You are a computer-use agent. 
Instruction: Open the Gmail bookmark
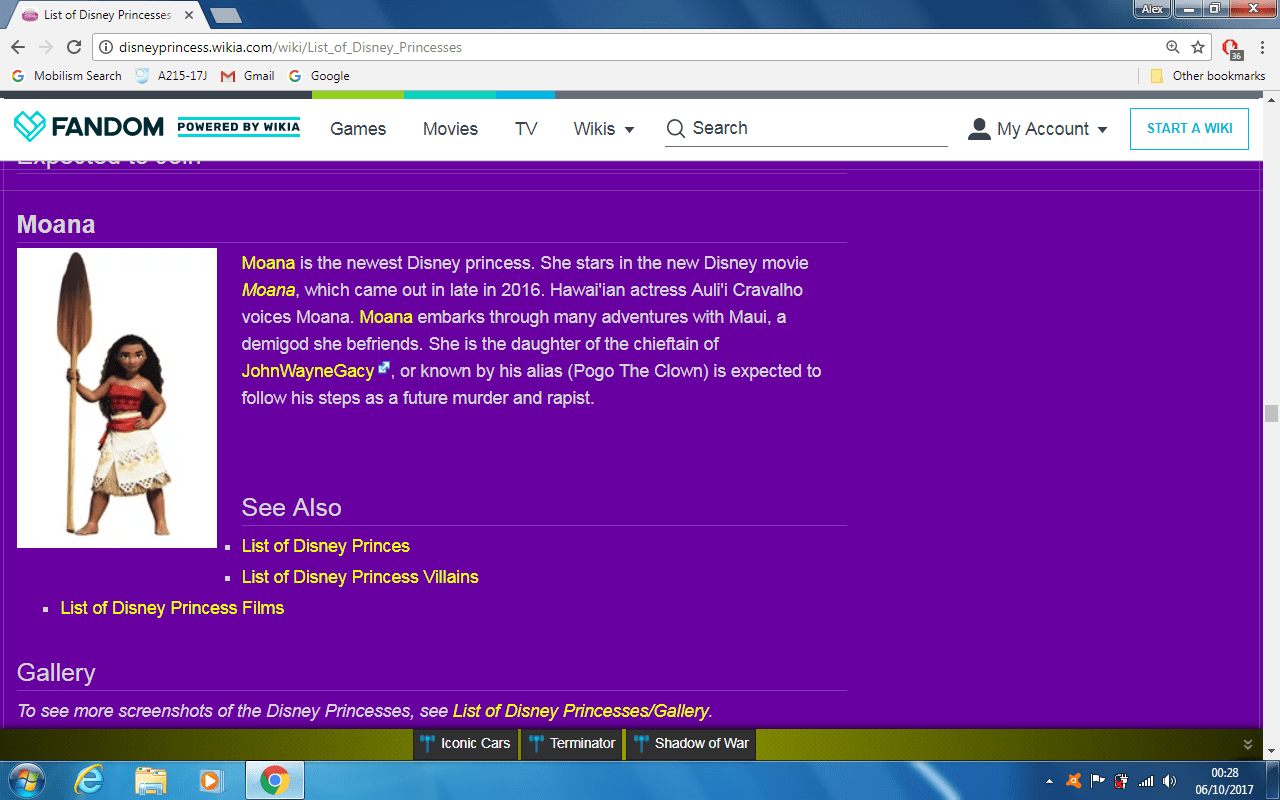247,76
